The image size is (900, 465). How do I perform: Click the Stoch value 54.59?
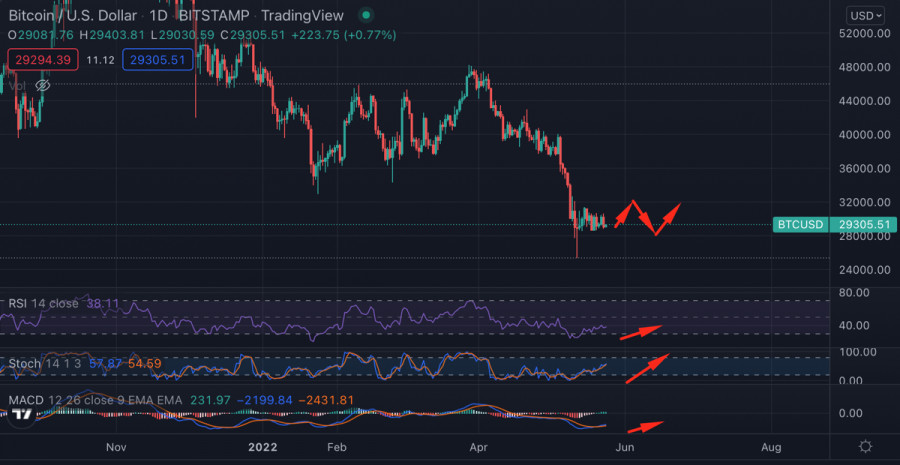[x=145, y=363]
